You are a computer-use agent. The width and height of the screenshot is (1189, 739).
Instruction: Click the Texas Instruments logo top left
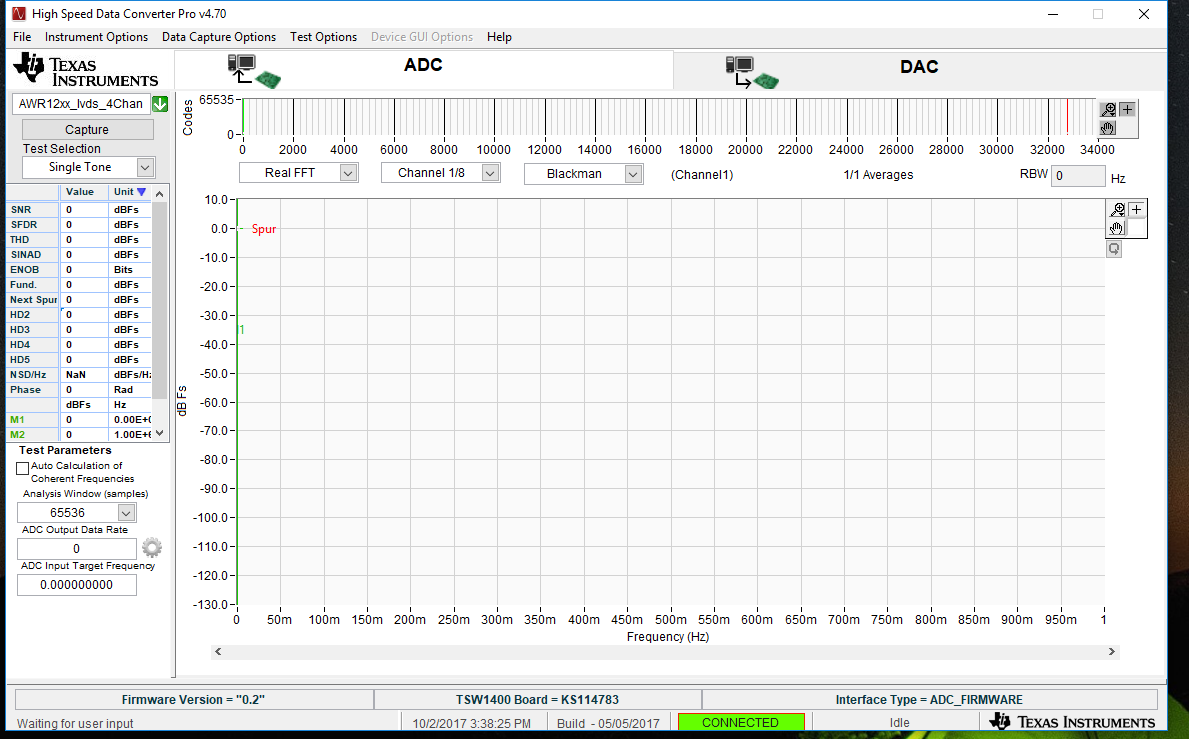click(86, 70)
